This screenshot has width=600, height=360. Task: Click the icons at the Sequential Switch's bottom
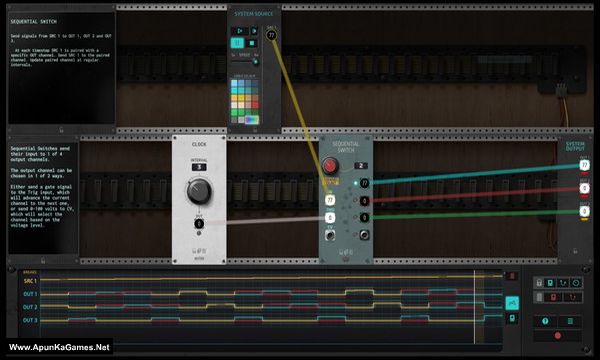tap(346, 252)
